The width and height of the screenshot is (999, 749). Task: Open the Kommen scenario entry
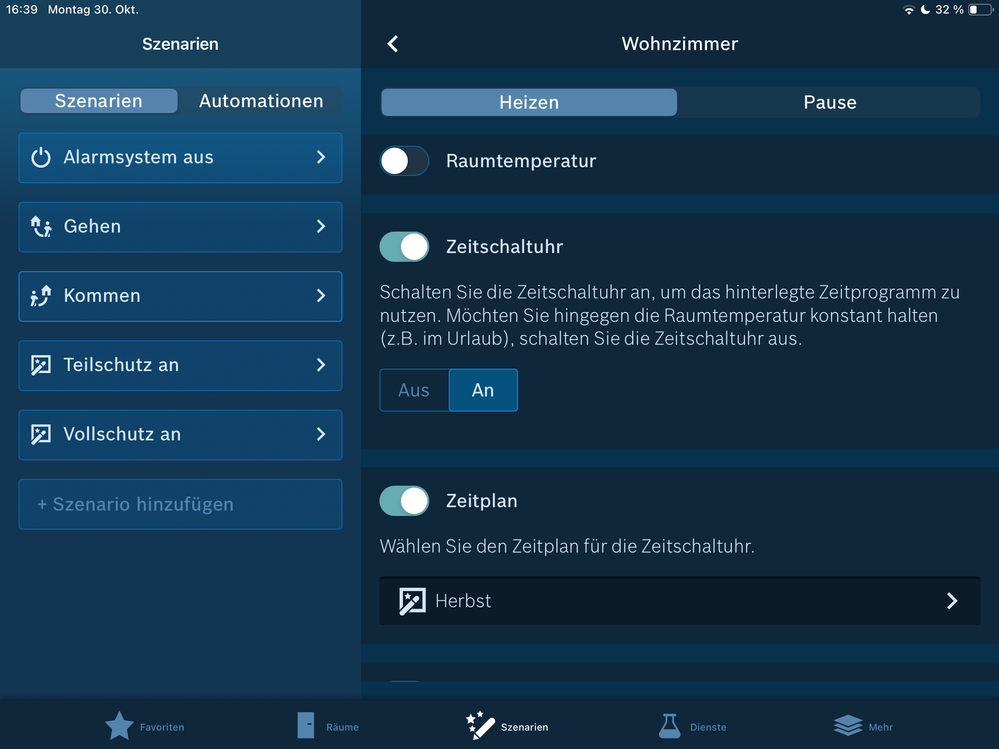click(180, 296)
